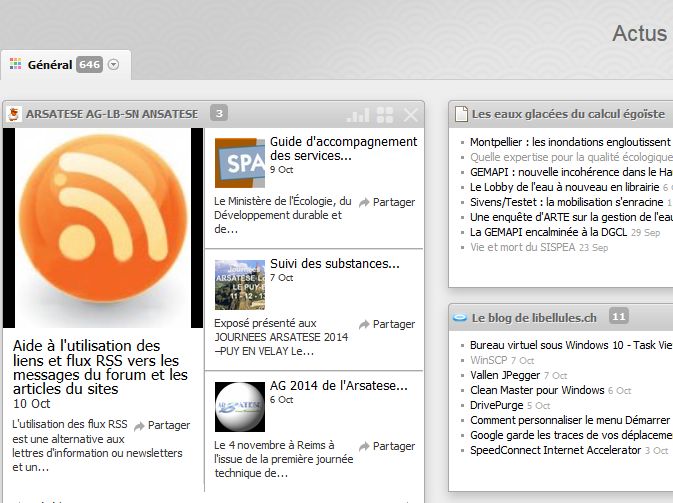Open ARSATESE AG-LB-SN ANSATESE widget title
673x503 pixels.
point(112,114)
